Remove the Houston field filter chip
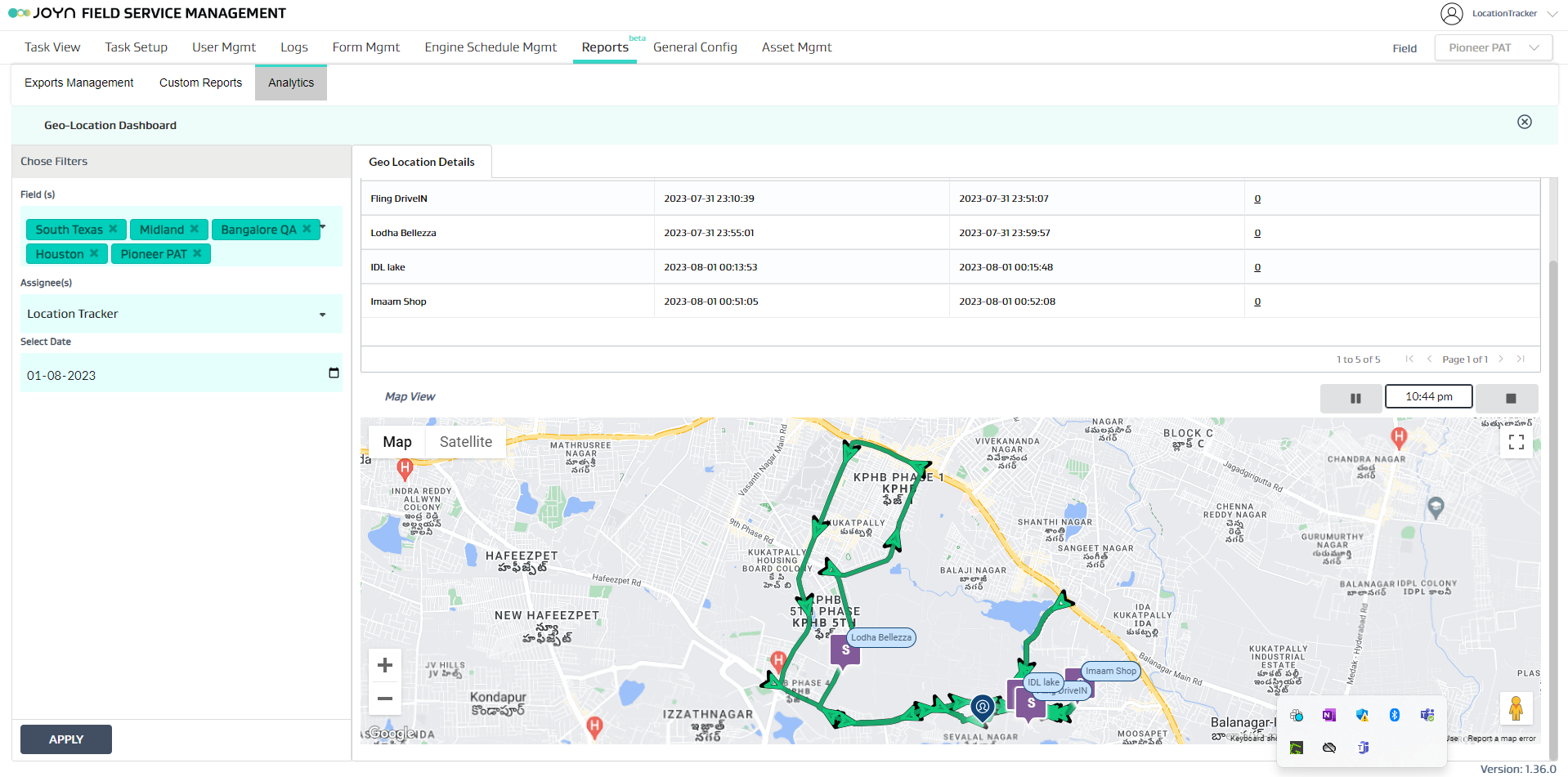Screen dimensions: 1568x777 94,253
